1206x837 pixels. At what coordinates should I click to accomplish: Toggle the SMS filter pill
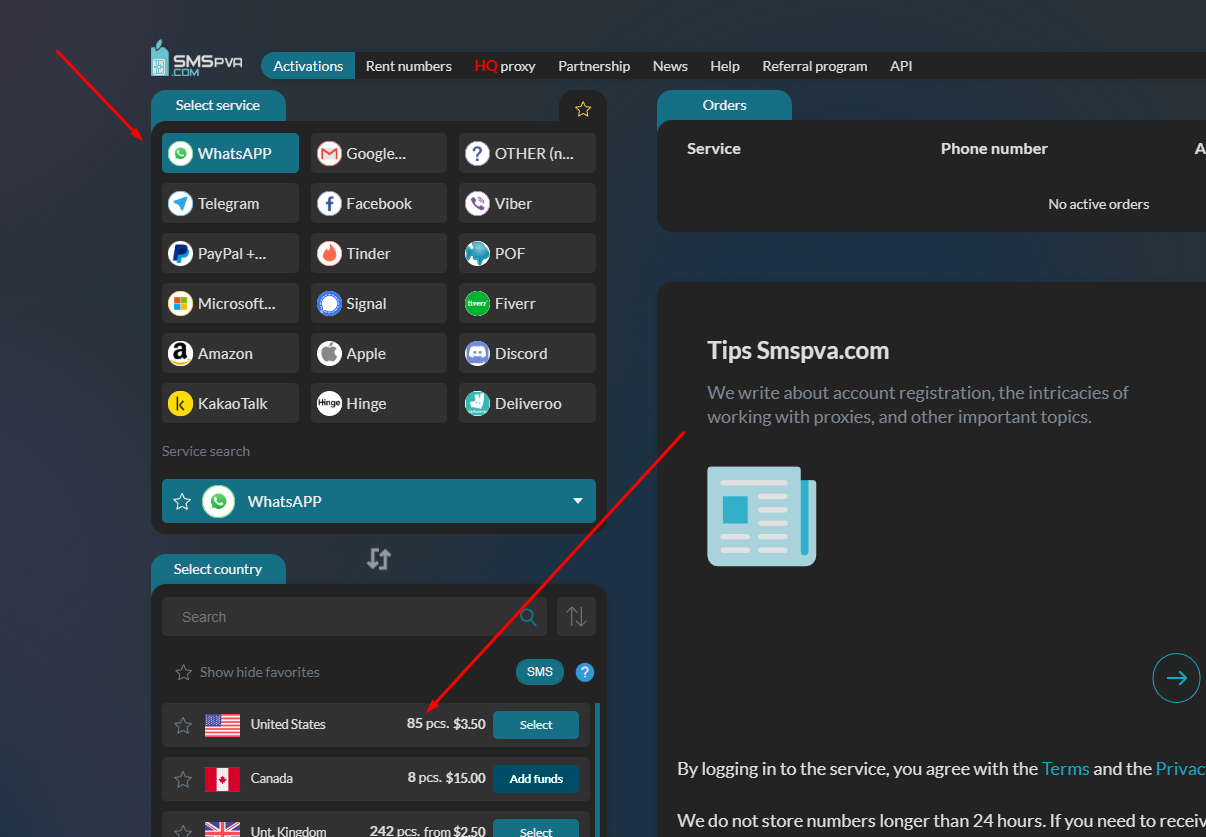tap(540, 672)
